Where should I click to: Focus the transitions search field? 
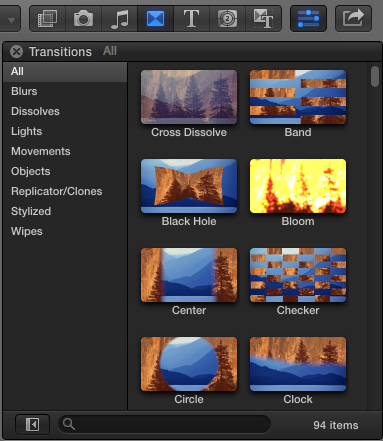(164, 424)
